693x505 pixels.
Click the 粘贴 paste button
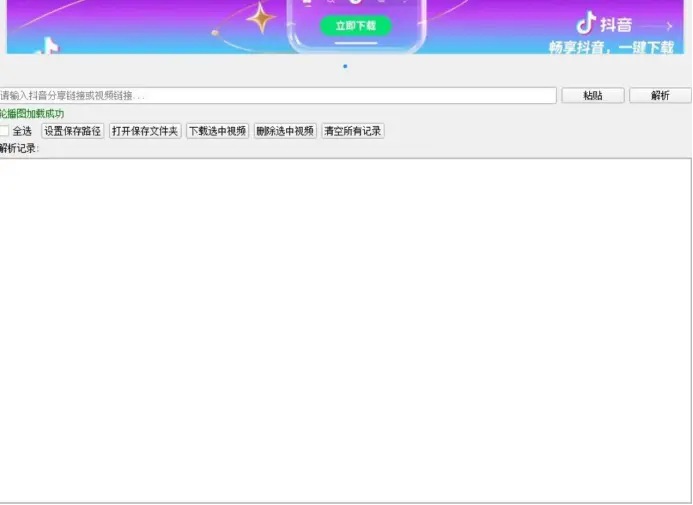click(593, 95)
